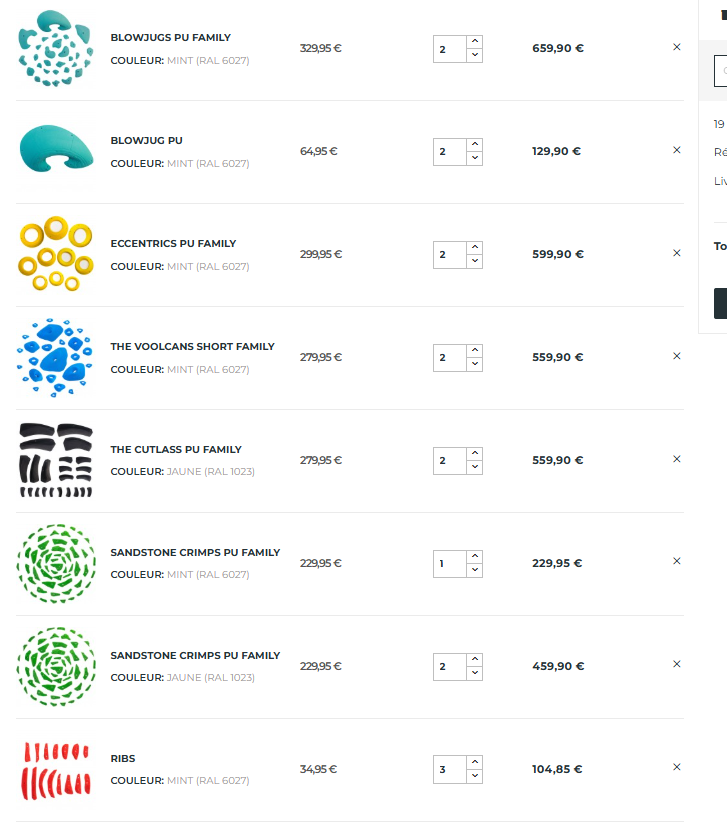Screen dimensions: 727x824
Task: Open Blowjugs PU Family product link
Action: pos(170,38)
